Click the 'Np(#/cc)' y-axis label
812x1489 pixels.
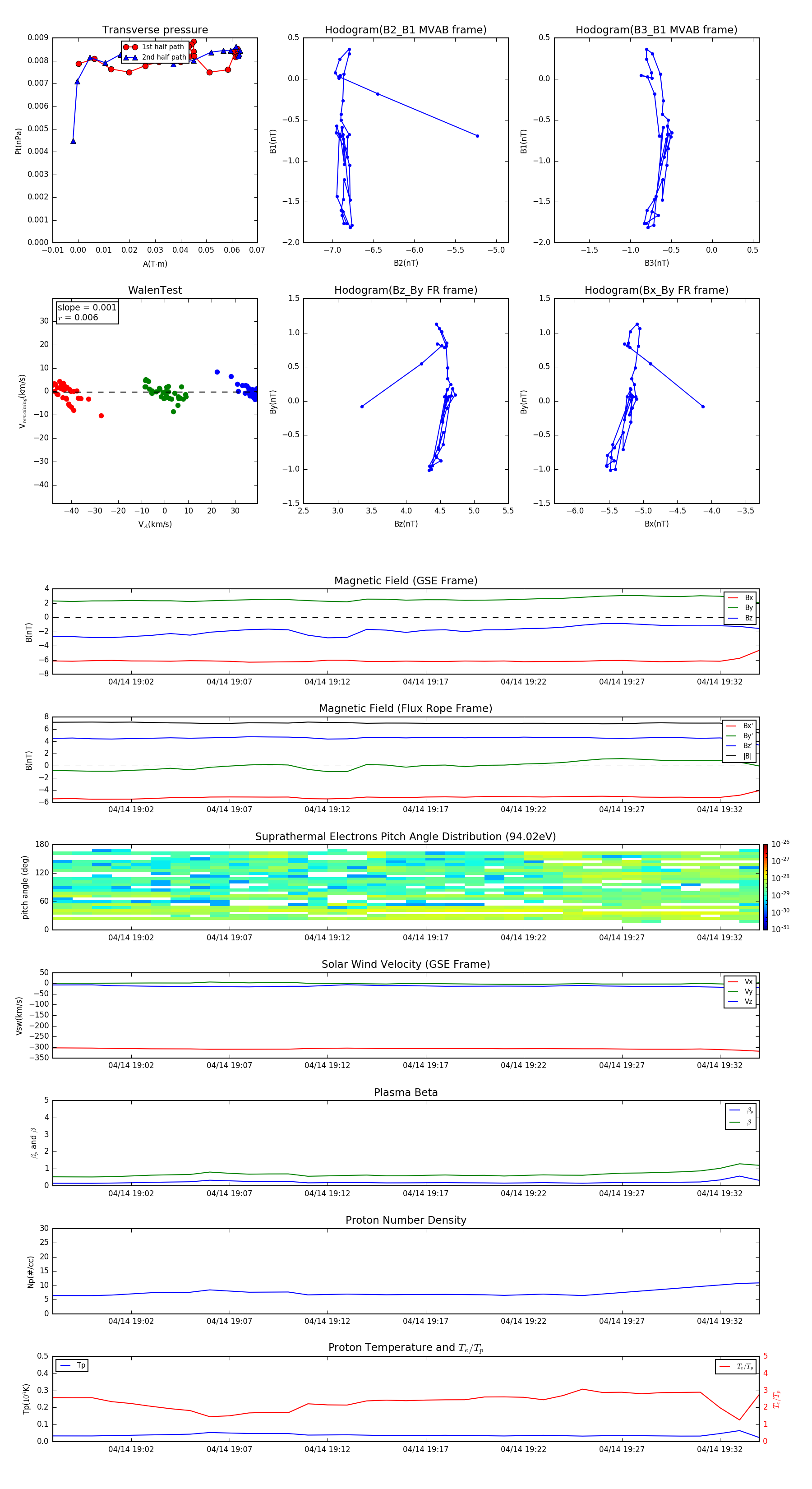tap(31, 1272)
